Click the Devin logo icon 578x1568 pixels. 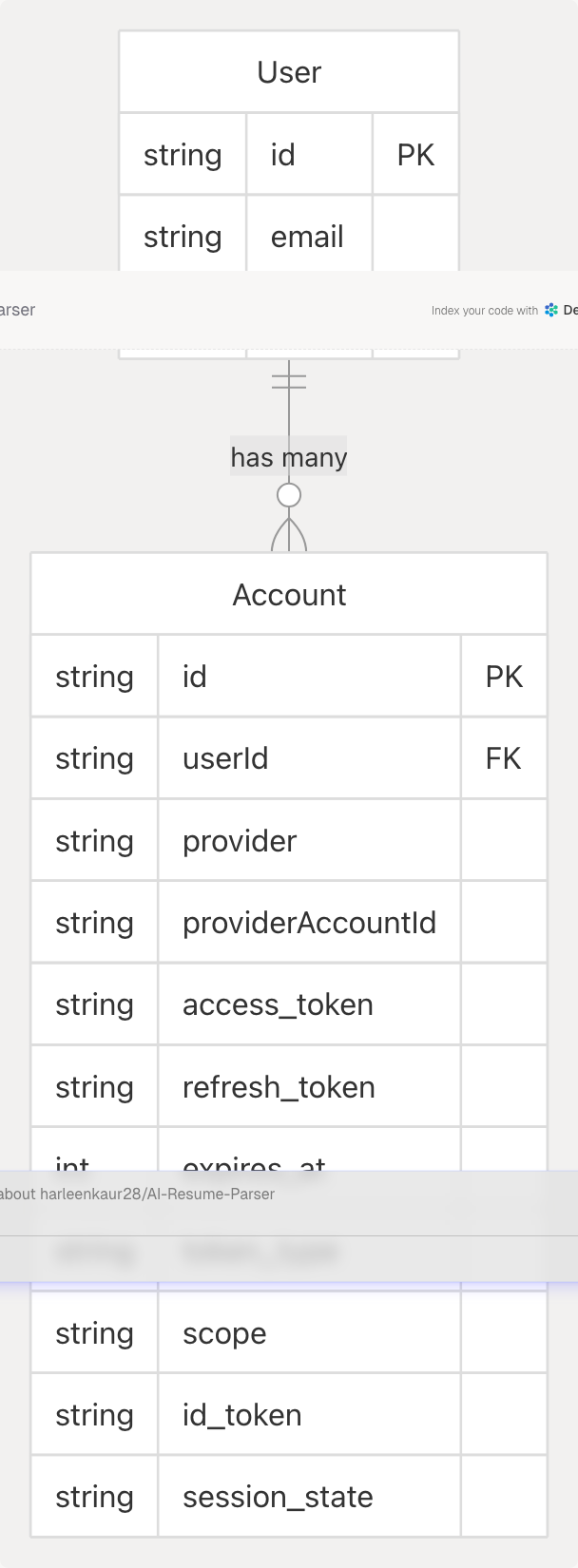coord(551,310)
